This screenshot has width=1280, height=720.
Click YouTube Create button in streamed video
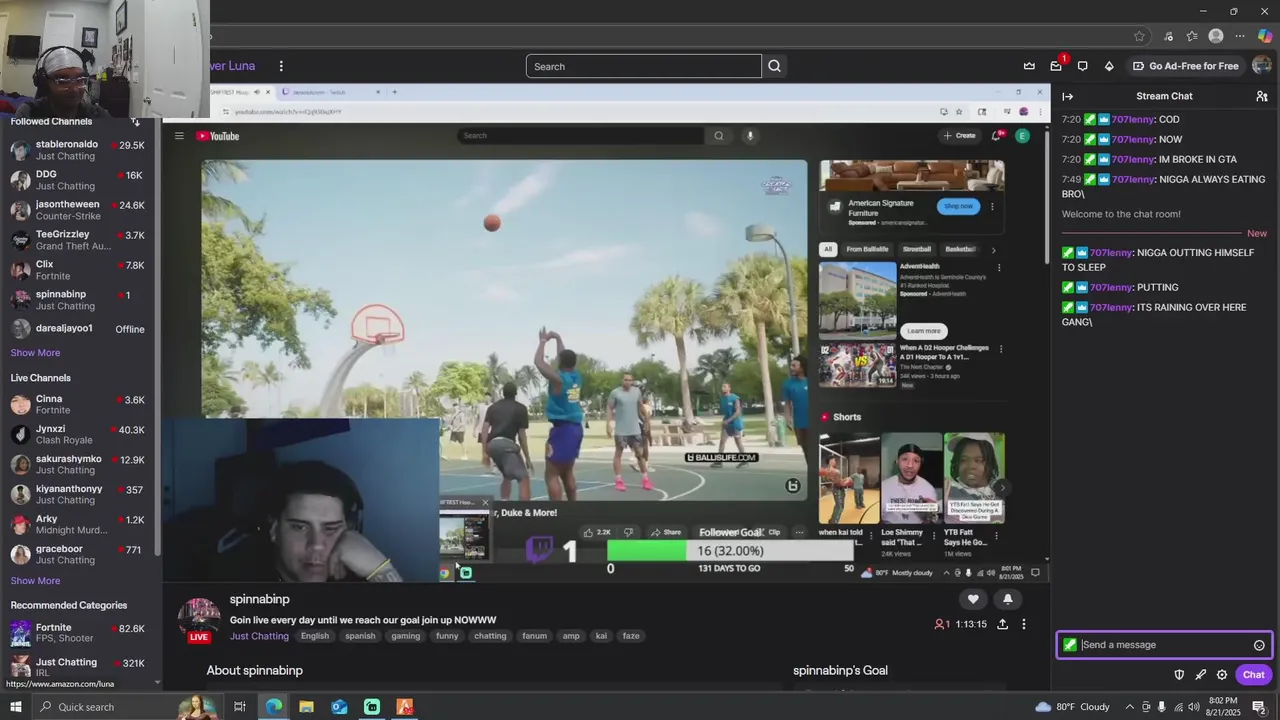pos(959,136)
